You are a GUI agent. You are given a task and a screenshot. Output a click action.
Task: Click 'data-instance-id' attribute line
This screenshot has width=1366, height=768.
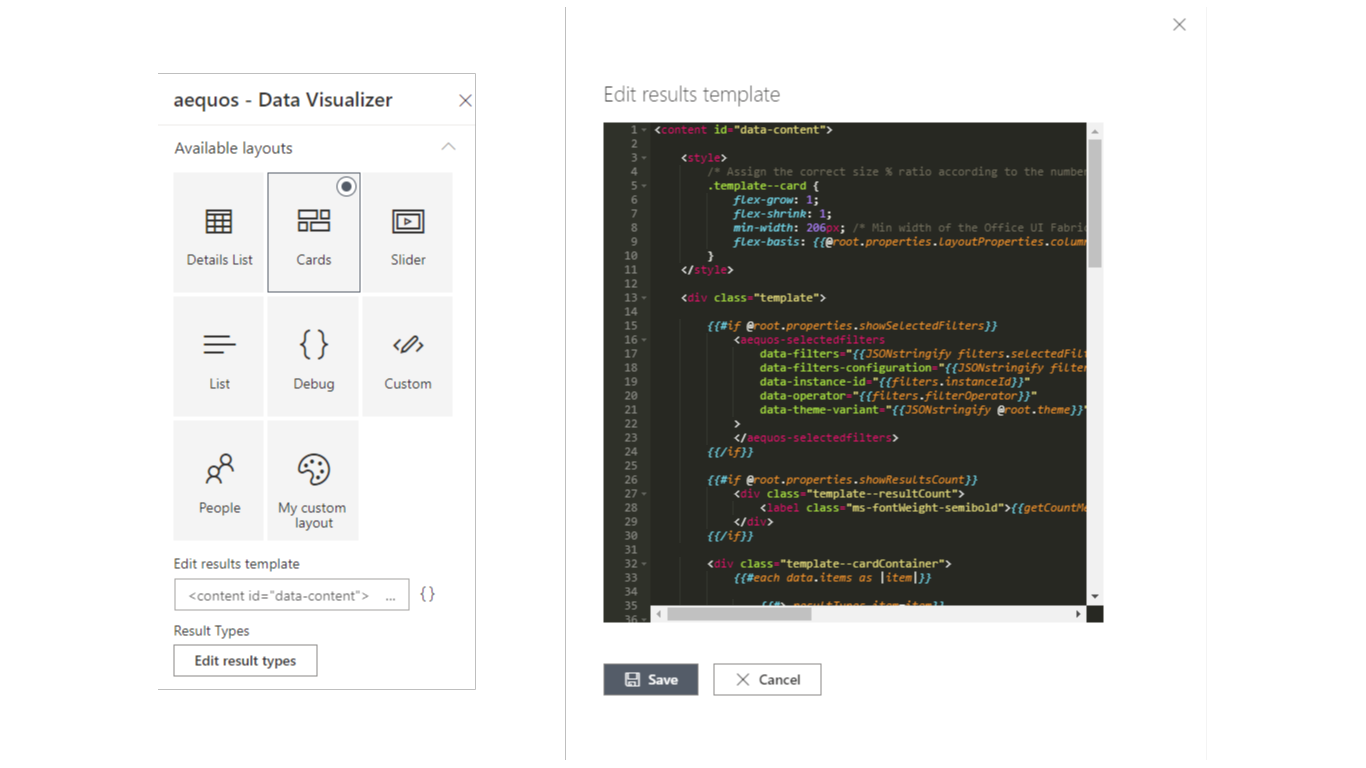894,382
